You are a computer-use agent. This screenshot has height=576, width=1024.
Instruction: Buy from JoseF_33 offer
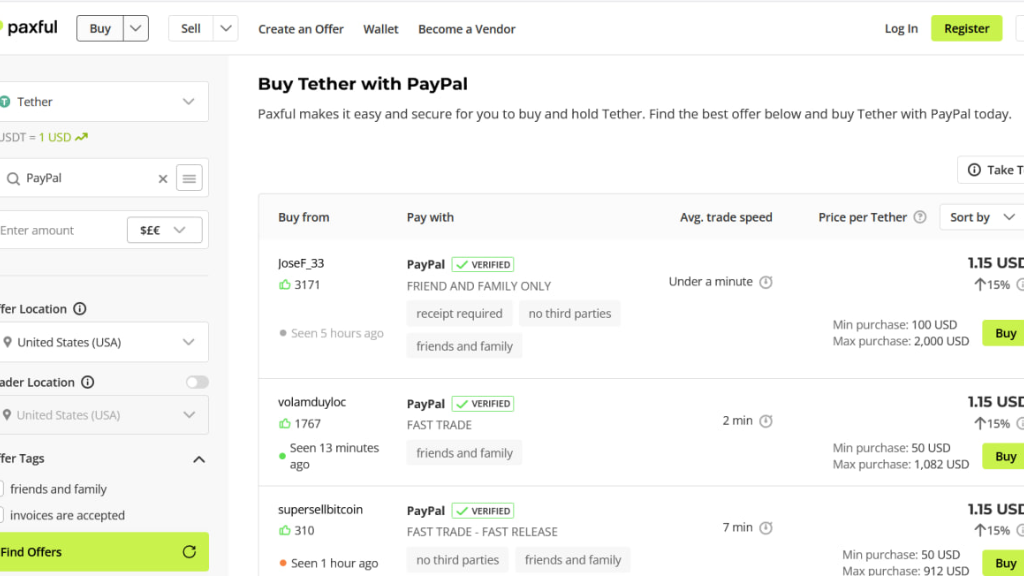click(x=1004, y=333)
